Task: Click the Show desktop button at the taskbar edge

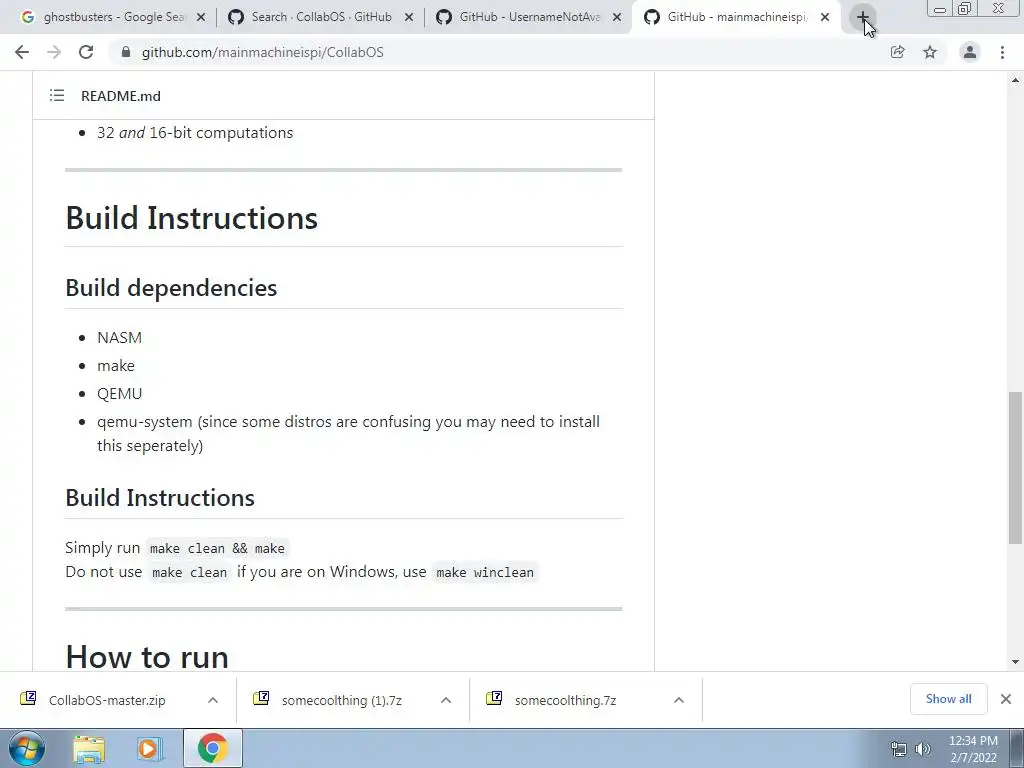Action: coord(1017,749)
